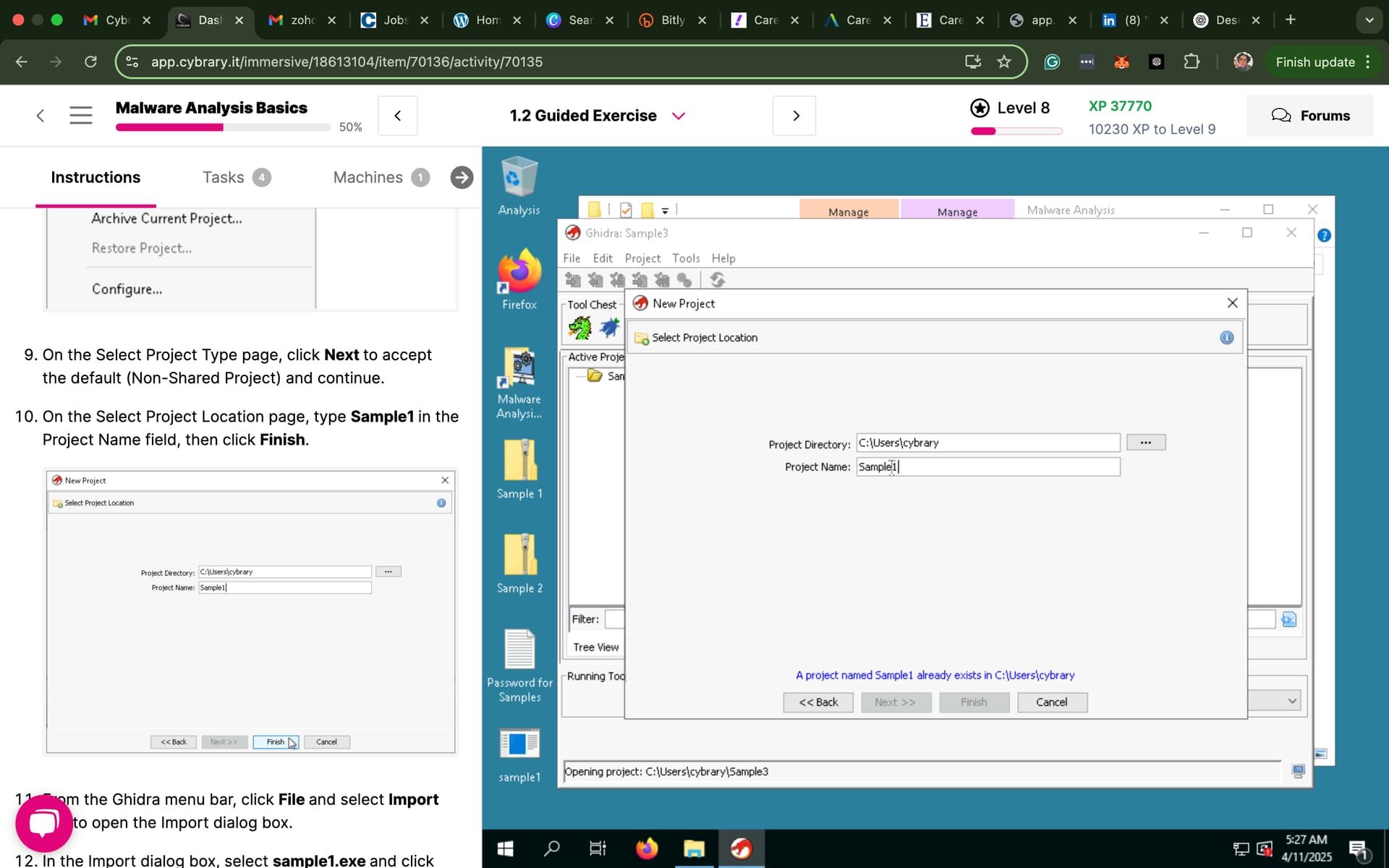
Task: Click the Project Name input field
Action: 987,467
